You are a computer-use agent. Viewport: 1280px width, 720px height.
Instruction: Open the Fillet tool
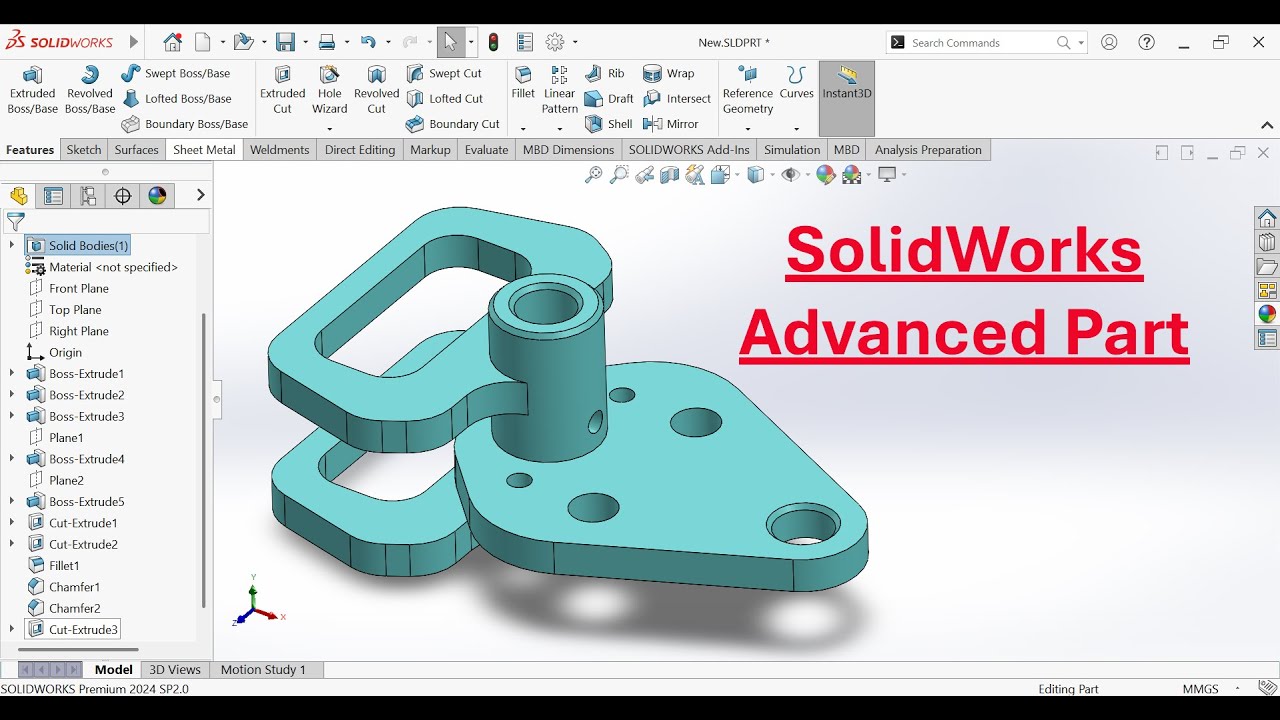pyautogui.click(x=523, y=83)
